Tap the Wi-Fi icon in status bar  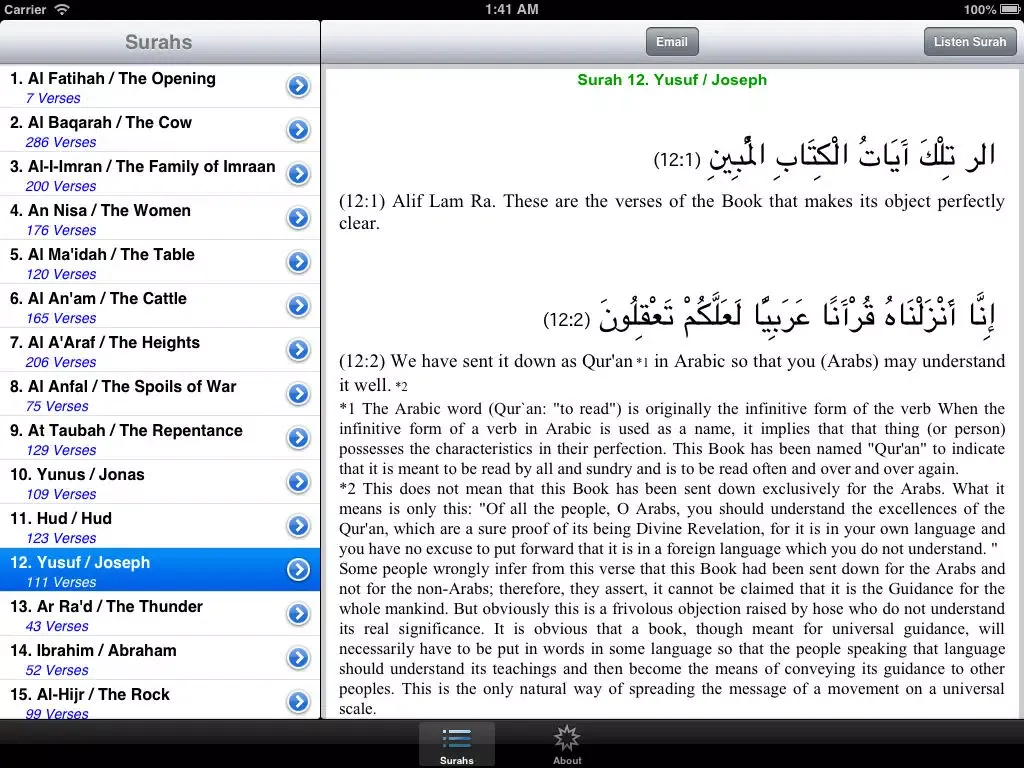[61, 9]
